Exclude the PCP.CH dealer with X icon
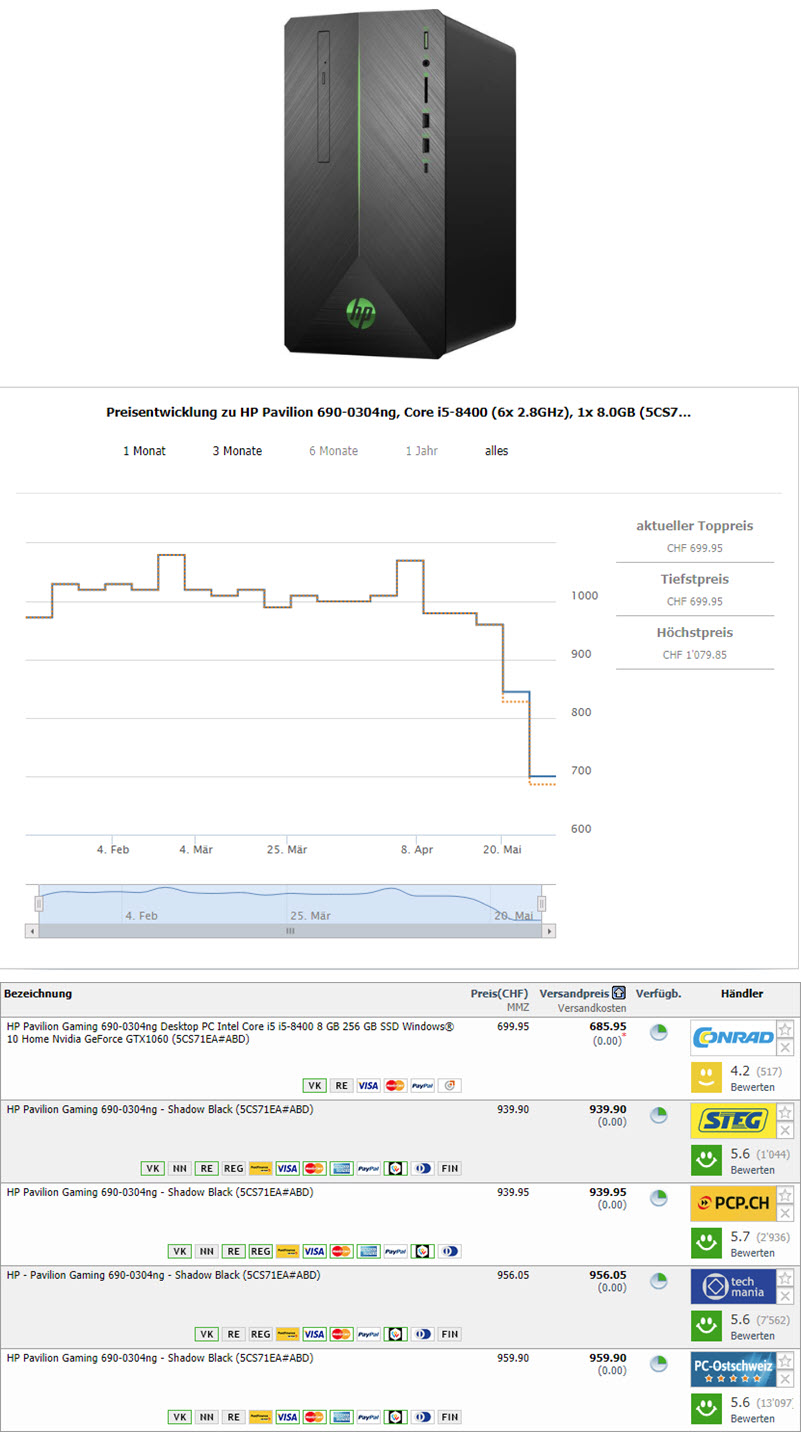Viewport: 801px width, 1432px height. tap(786, 1213)
